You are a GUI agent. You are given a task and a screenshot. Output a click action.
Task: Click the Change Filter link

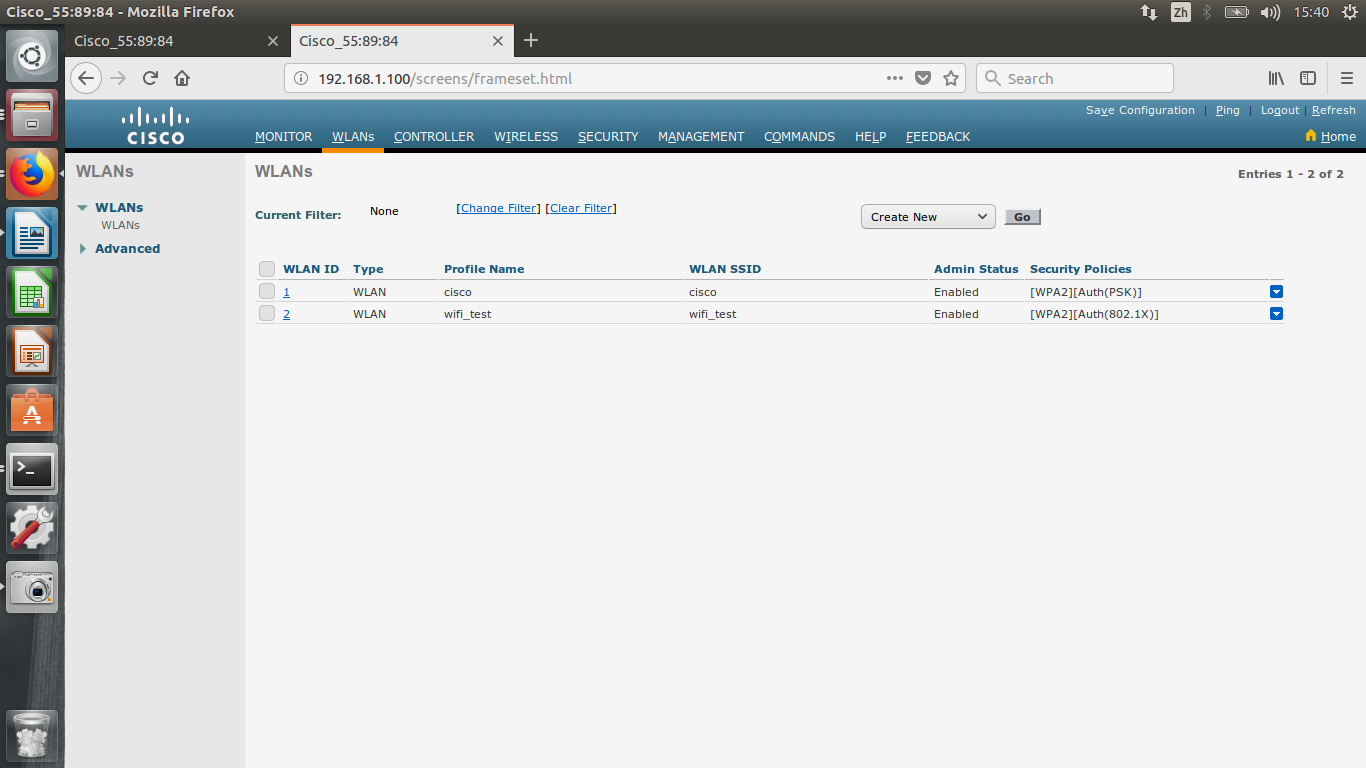498,208
